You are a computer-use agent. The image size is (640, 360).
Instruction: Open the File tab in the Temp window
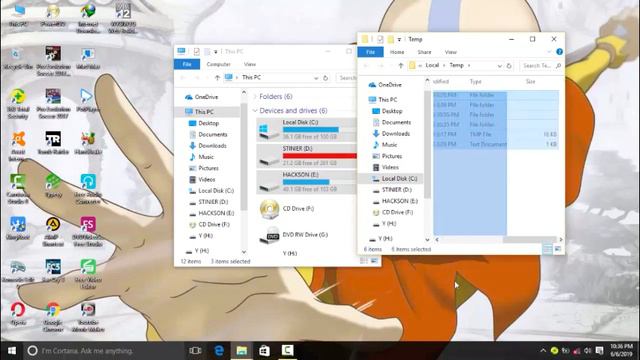370,52
